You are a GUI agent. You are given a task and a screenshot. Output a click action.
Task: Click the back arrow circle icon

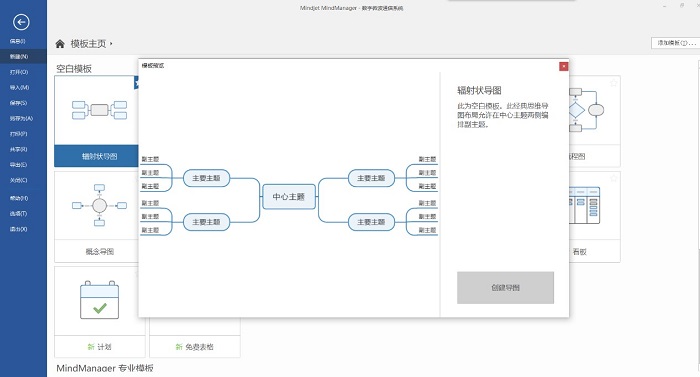(x=21, y=22)
